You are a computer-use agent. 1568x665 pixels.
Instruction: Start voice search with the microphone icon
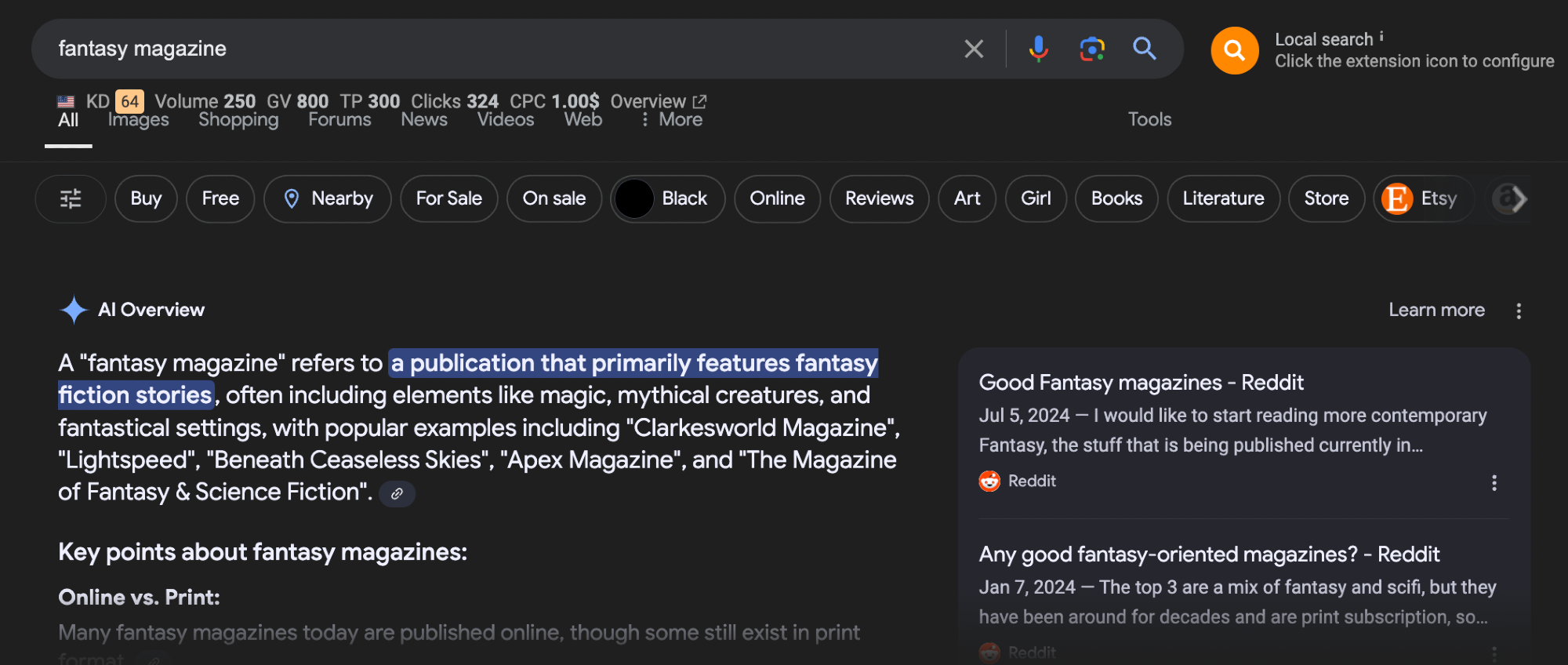pyautogui.click(x=1038, y=49)
